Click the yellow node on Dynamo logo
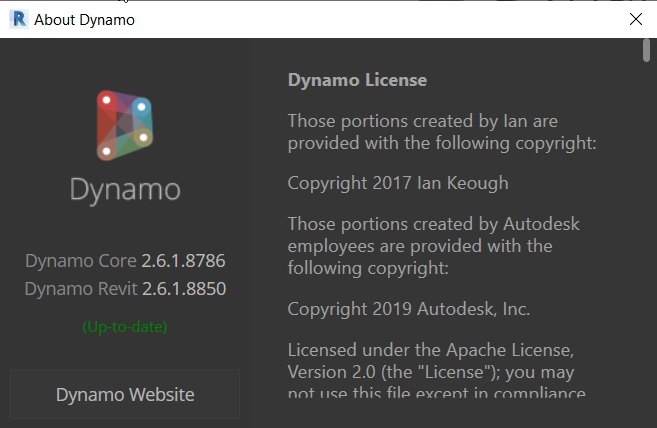 143,137
